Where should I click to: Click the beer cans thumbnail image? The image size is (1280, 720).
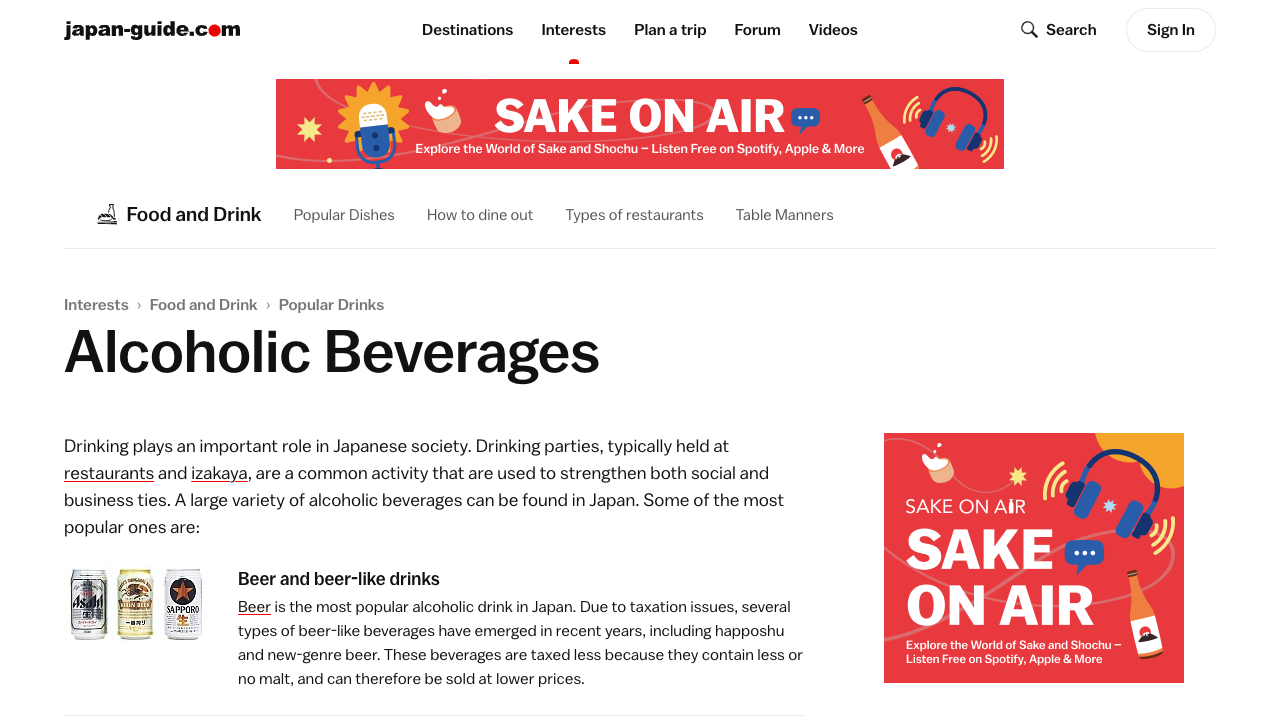tap(136, 604)
